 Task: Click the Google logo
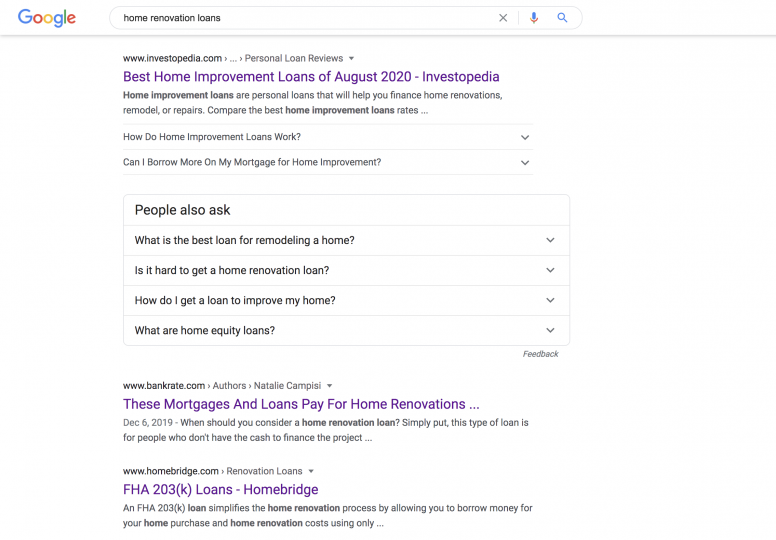46,18
